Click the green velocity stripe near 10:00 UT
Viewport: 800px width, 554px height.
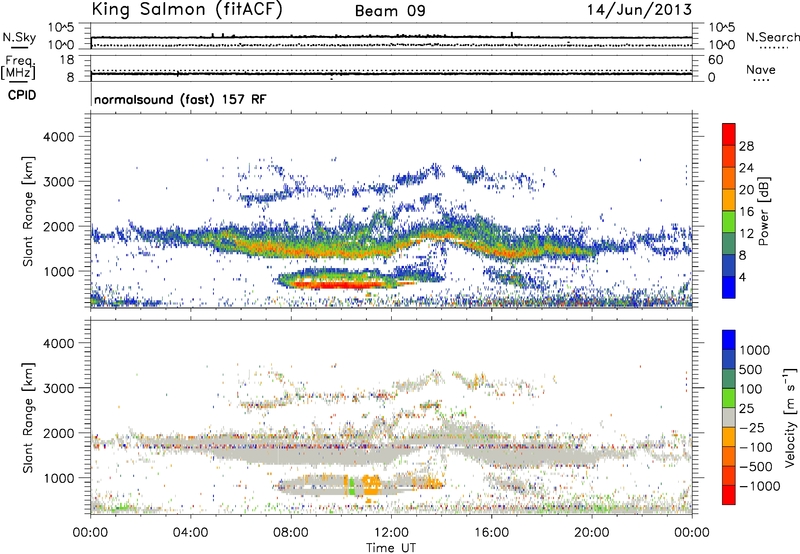click(x=352, y=486)
